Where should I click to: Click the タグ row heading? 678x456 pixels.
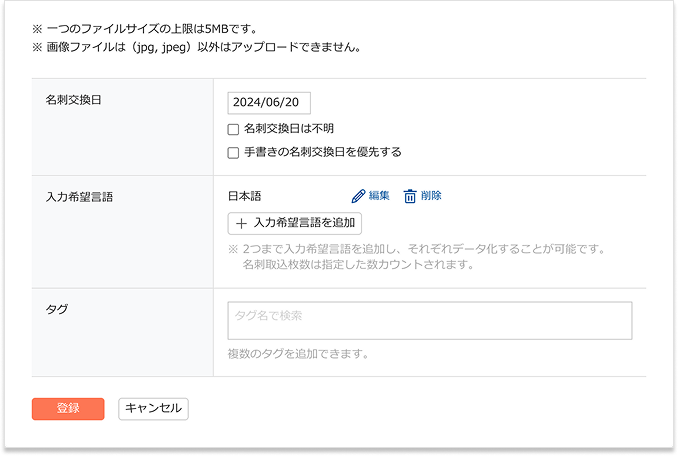click(57, 310)
